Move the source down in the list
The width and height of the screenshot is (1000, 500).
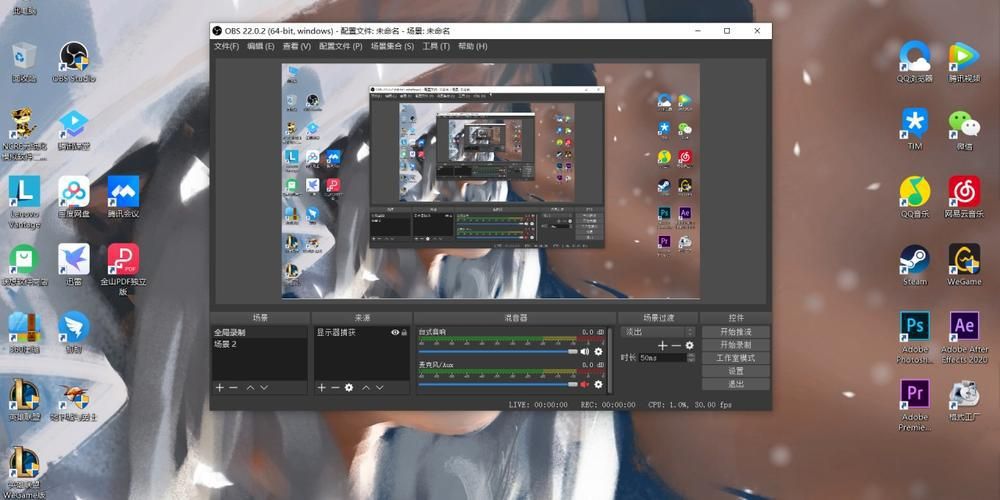point(379,387)
